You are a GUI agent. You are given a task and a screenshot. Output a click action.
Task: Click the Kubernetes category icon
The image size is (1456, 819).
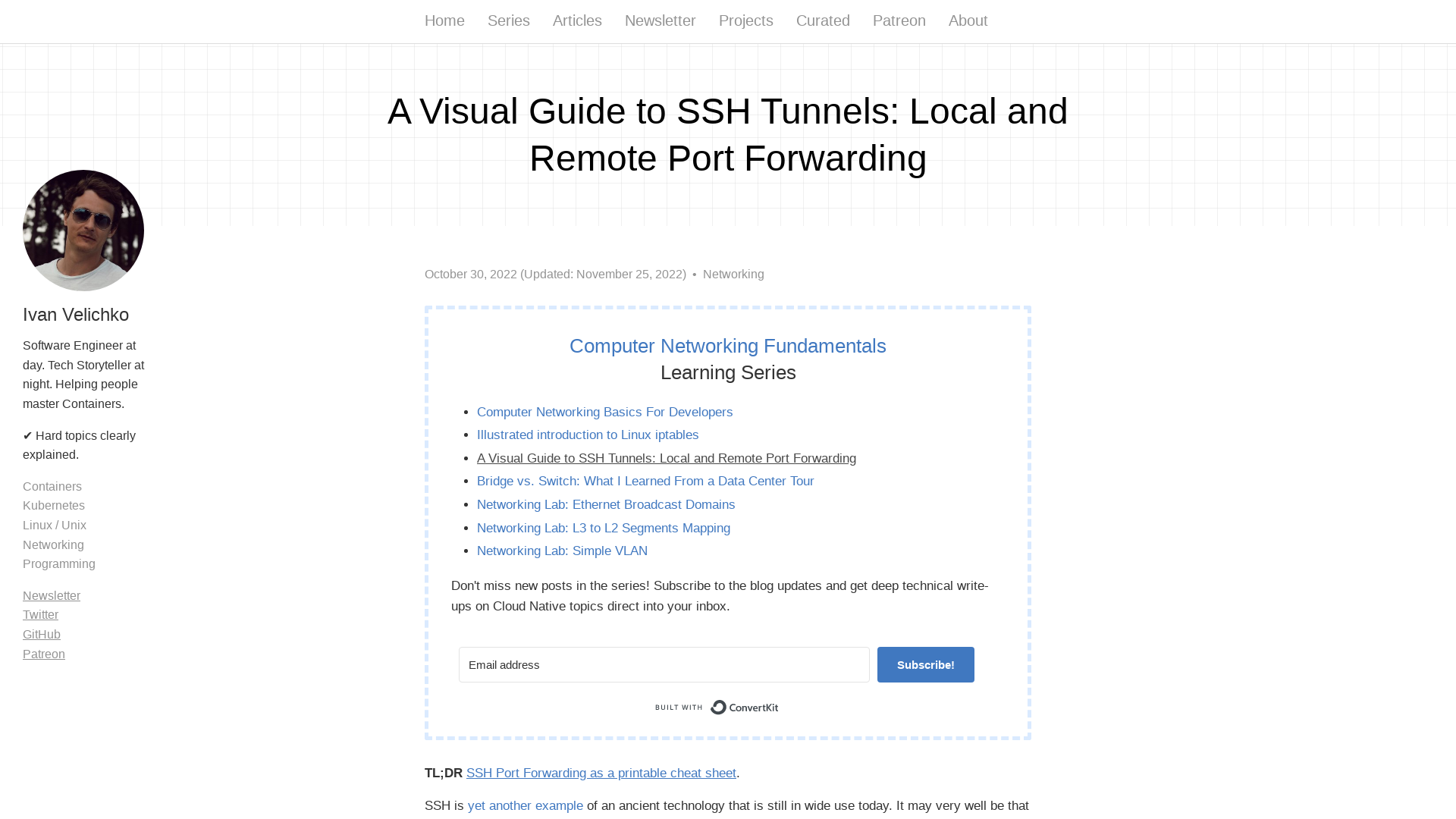click(54, 505)
